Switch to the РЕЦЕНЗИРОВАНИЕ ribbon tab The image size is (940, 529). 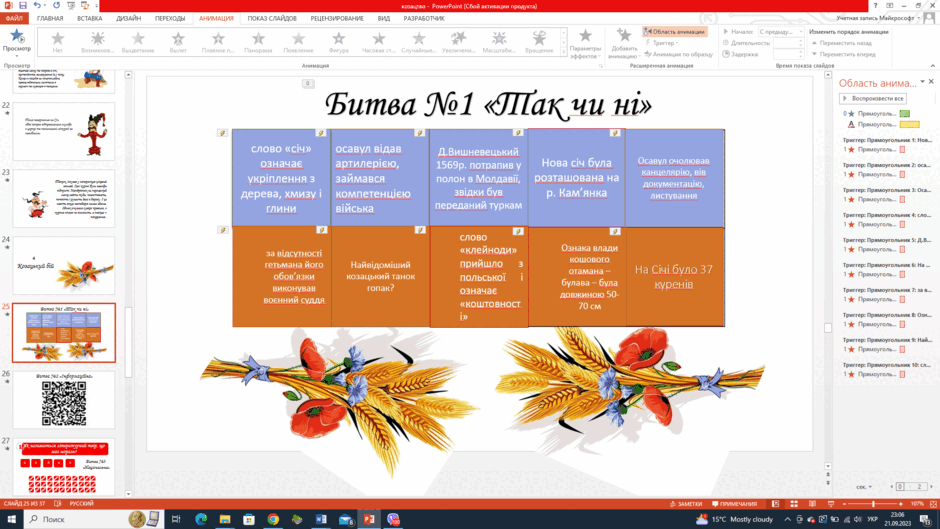coord(337,19)
